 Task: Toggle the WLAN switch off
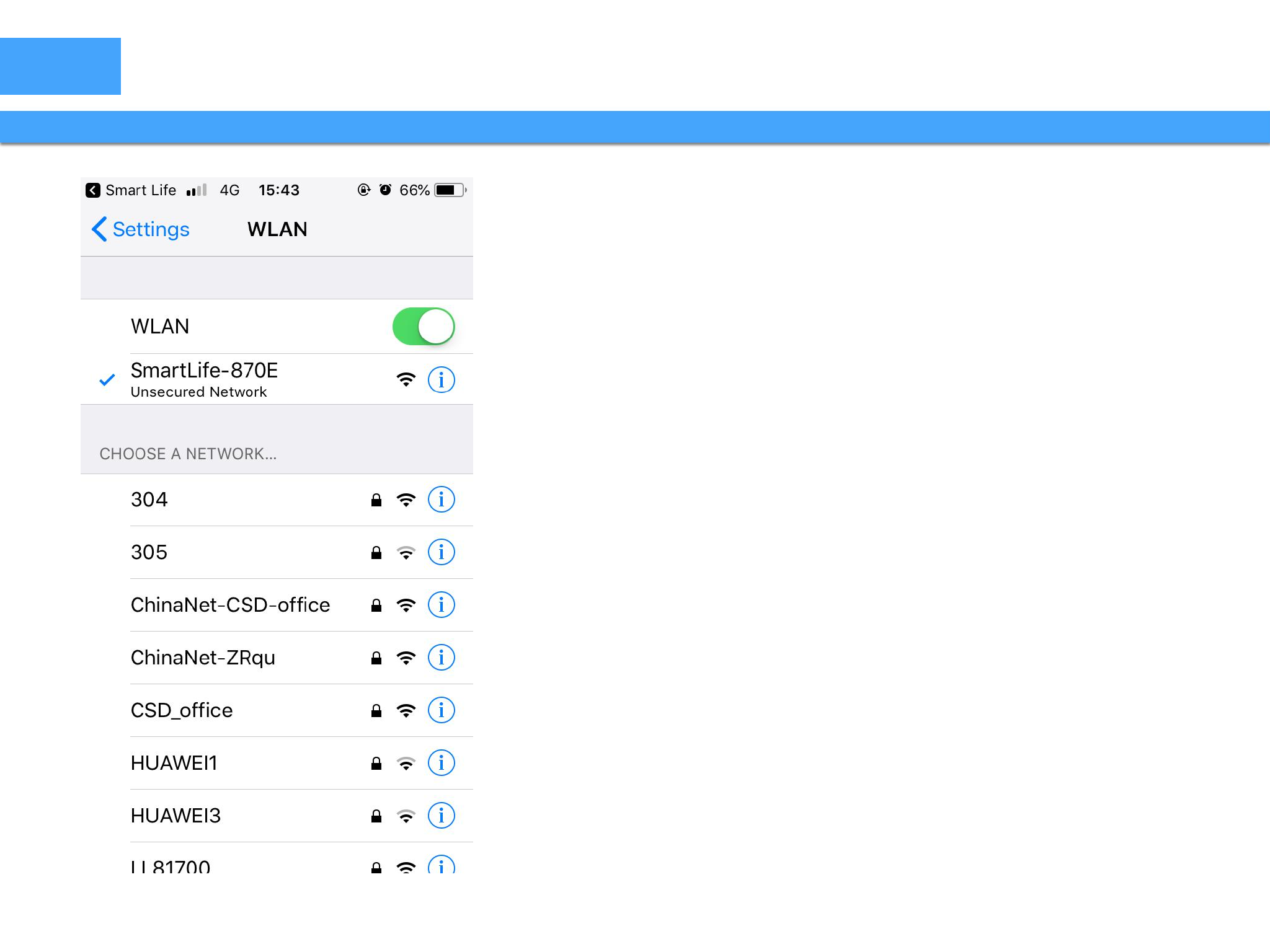coord(424,327)
